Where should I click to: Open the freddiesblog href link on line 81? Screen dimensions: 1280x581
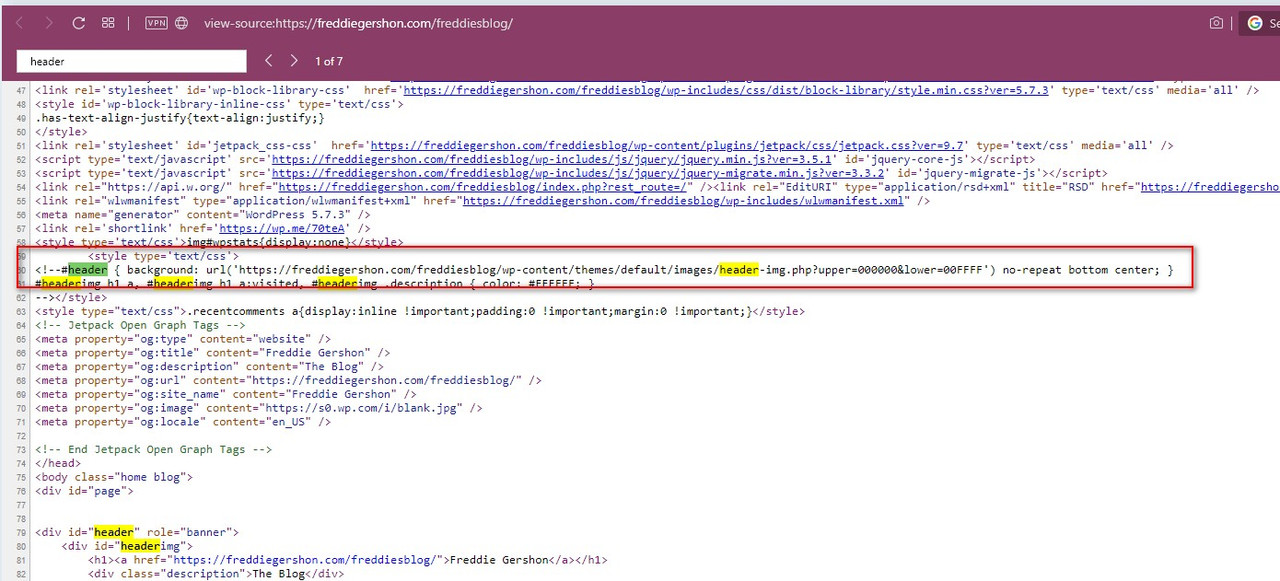coord(308,561)
